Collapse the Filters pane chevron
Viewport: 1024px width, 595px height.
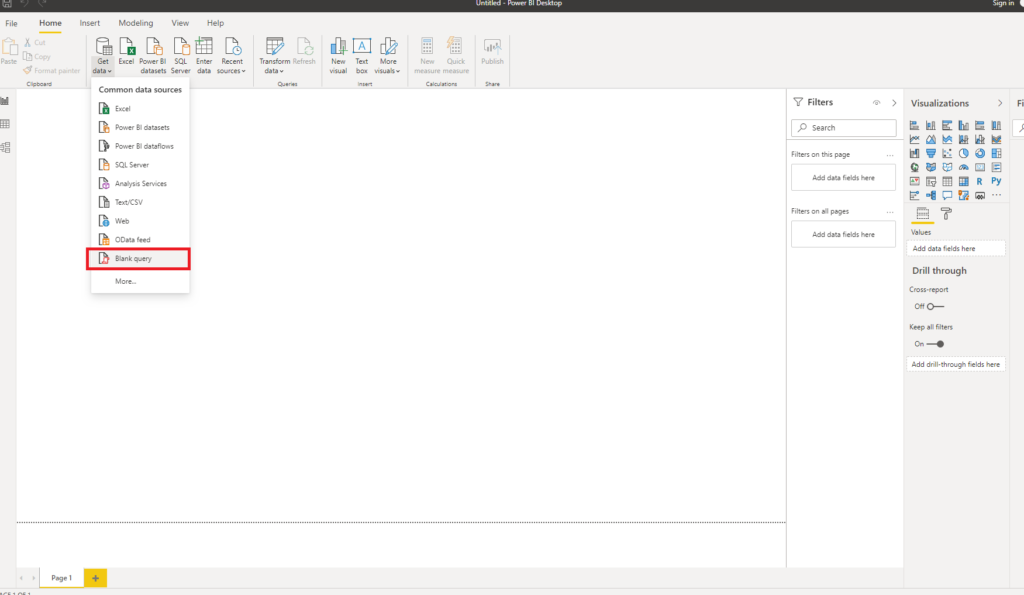[894, 103]
